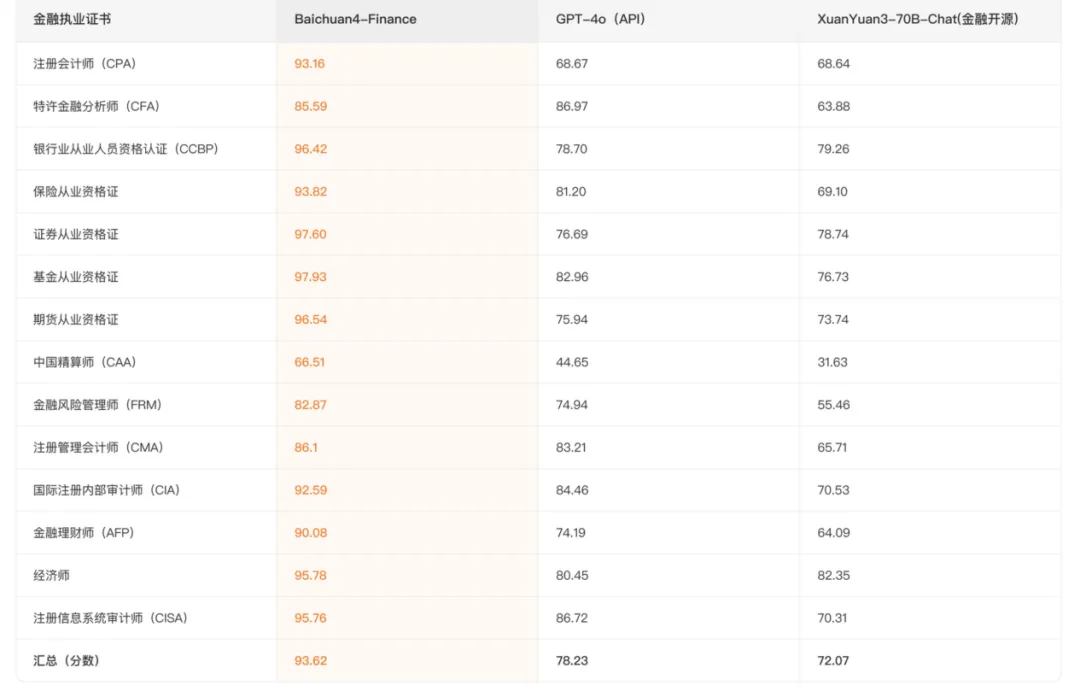Click the Baichuan score 97.93
This screenshot has width=1080, height=691.
311,277
